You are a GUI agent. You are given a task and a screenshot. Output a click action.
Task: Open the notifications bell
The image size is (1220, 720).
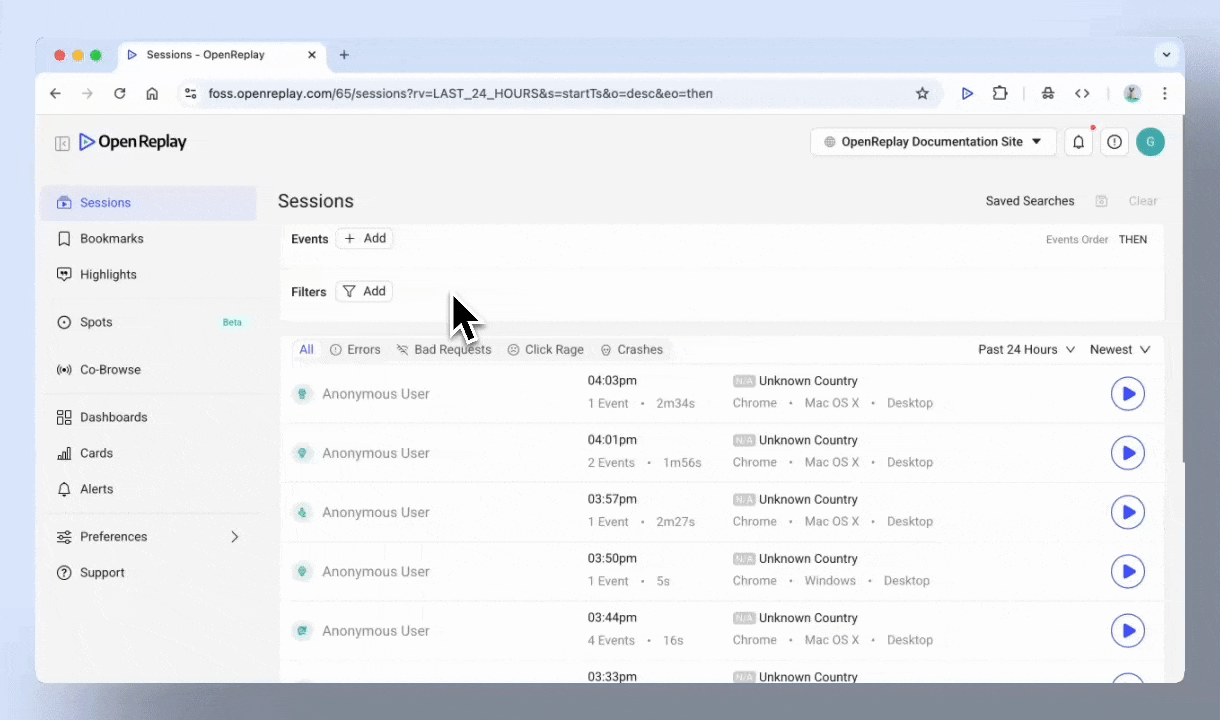click(x=1078, y=142)
